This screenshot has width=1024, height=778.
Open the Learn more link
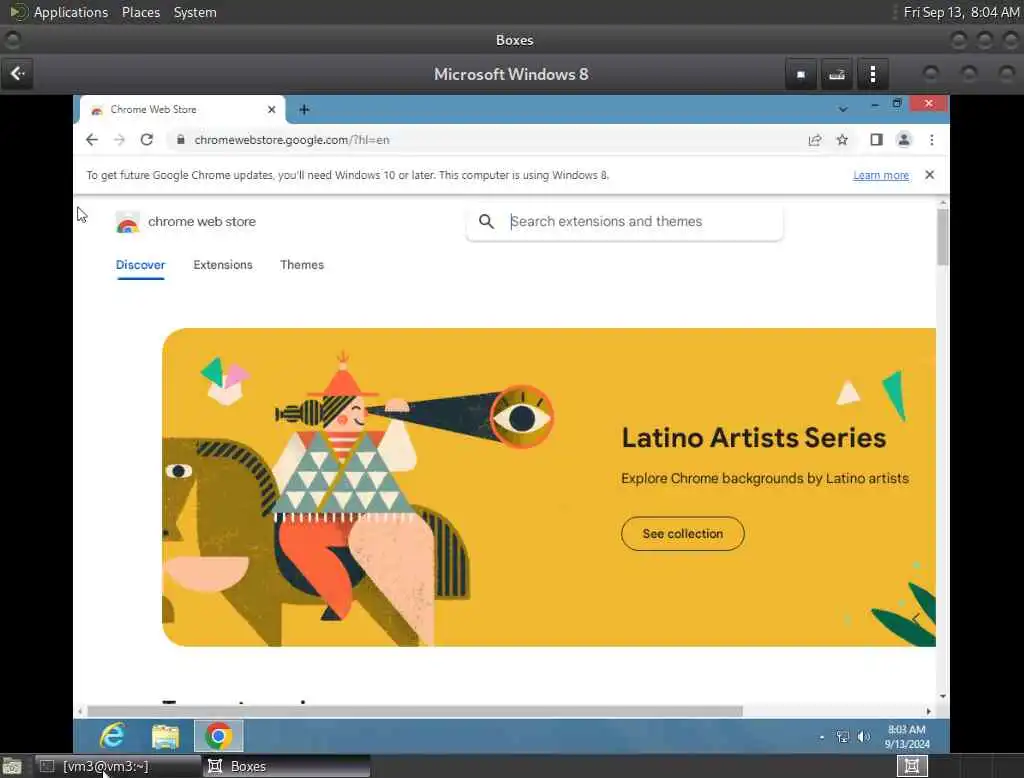881,175
